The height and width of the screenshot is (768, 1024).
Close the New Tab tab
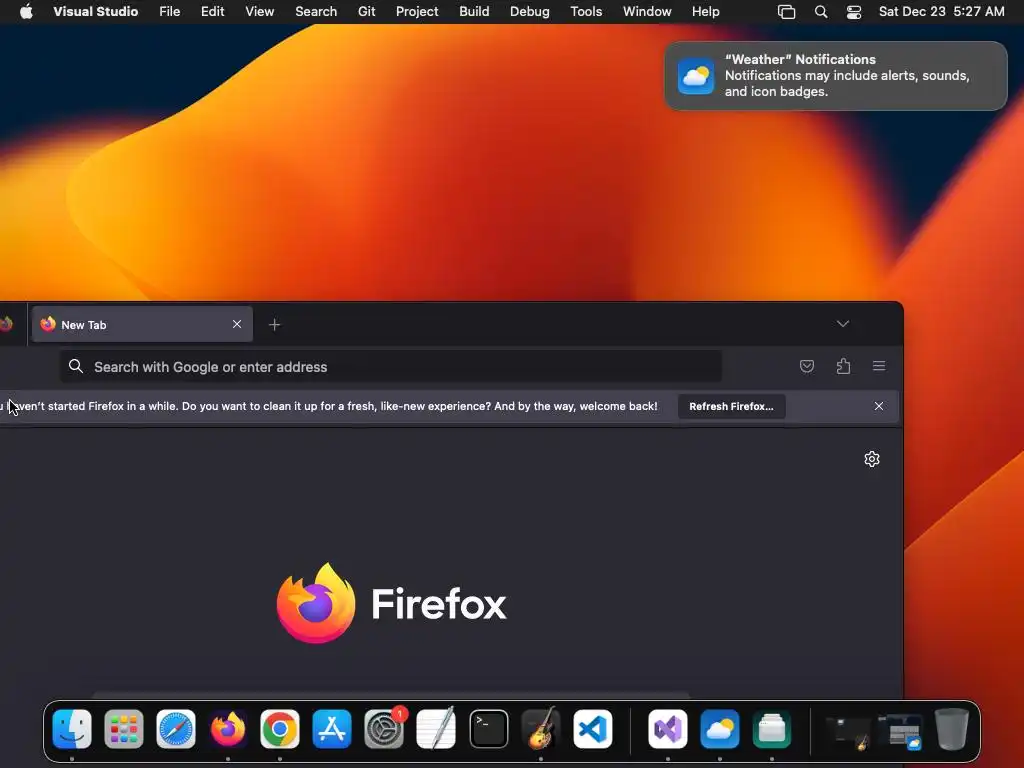(x=237, y=324)
